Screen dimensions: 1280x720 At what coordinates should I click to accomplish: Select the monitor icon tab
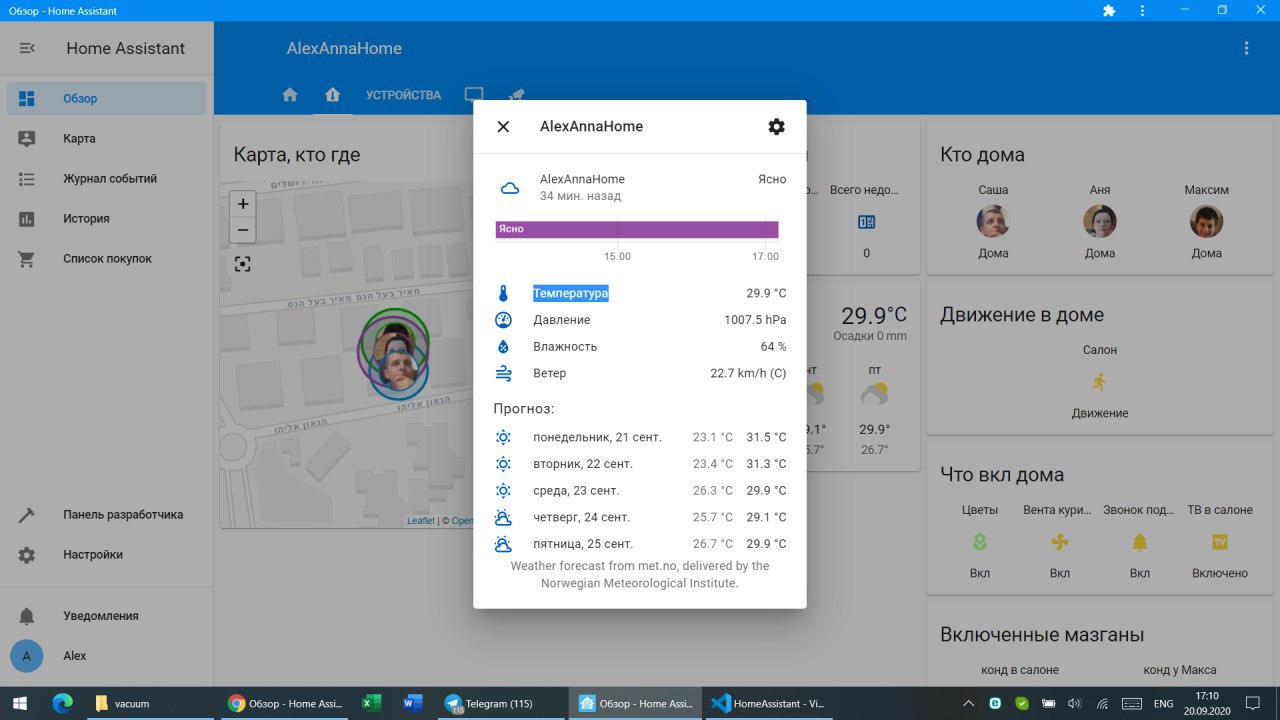[x=474, y=95]
